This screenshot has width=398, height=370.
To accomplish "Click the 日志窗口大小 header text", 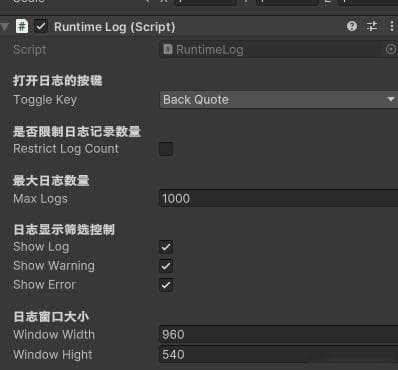I will (x=51, y=317).
